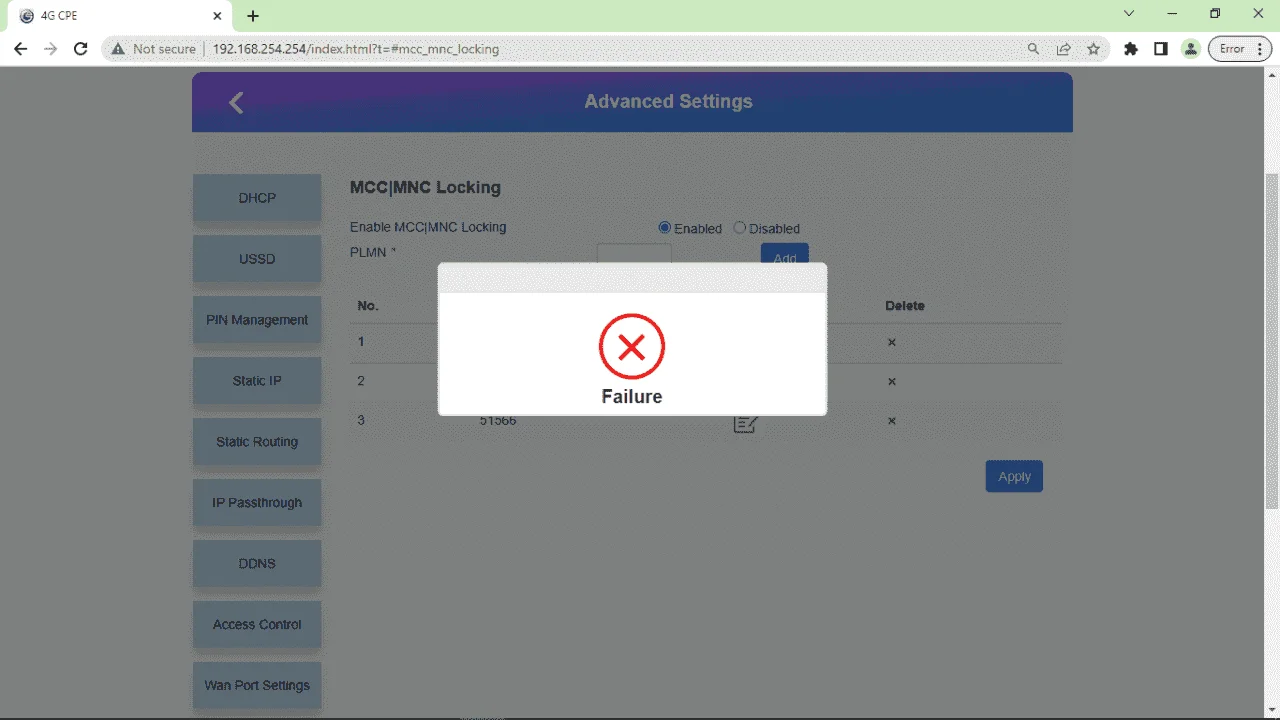Click the Failure message text
This screenshot has width=1280, height=720.
click(x=632, y=396)
